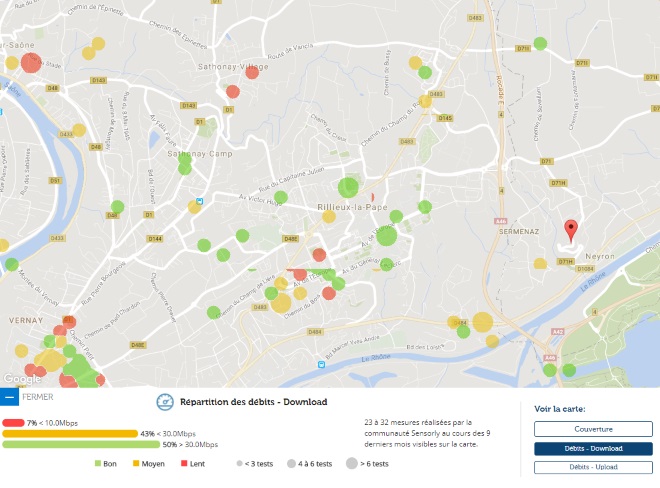Click the transit stop icon near Sathonay-Camp
Screen dimensions: 660x488
coord(200,201)
